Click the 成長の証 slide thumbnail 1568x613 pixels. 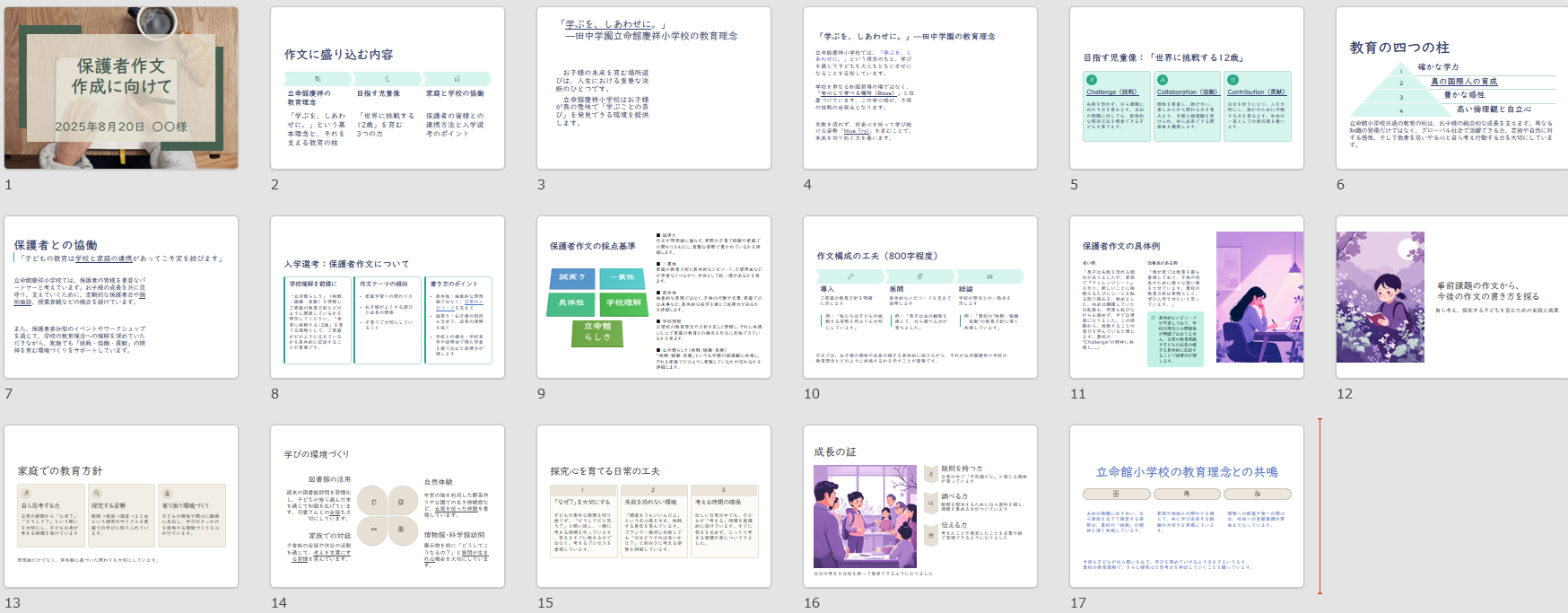pos(919,506)
